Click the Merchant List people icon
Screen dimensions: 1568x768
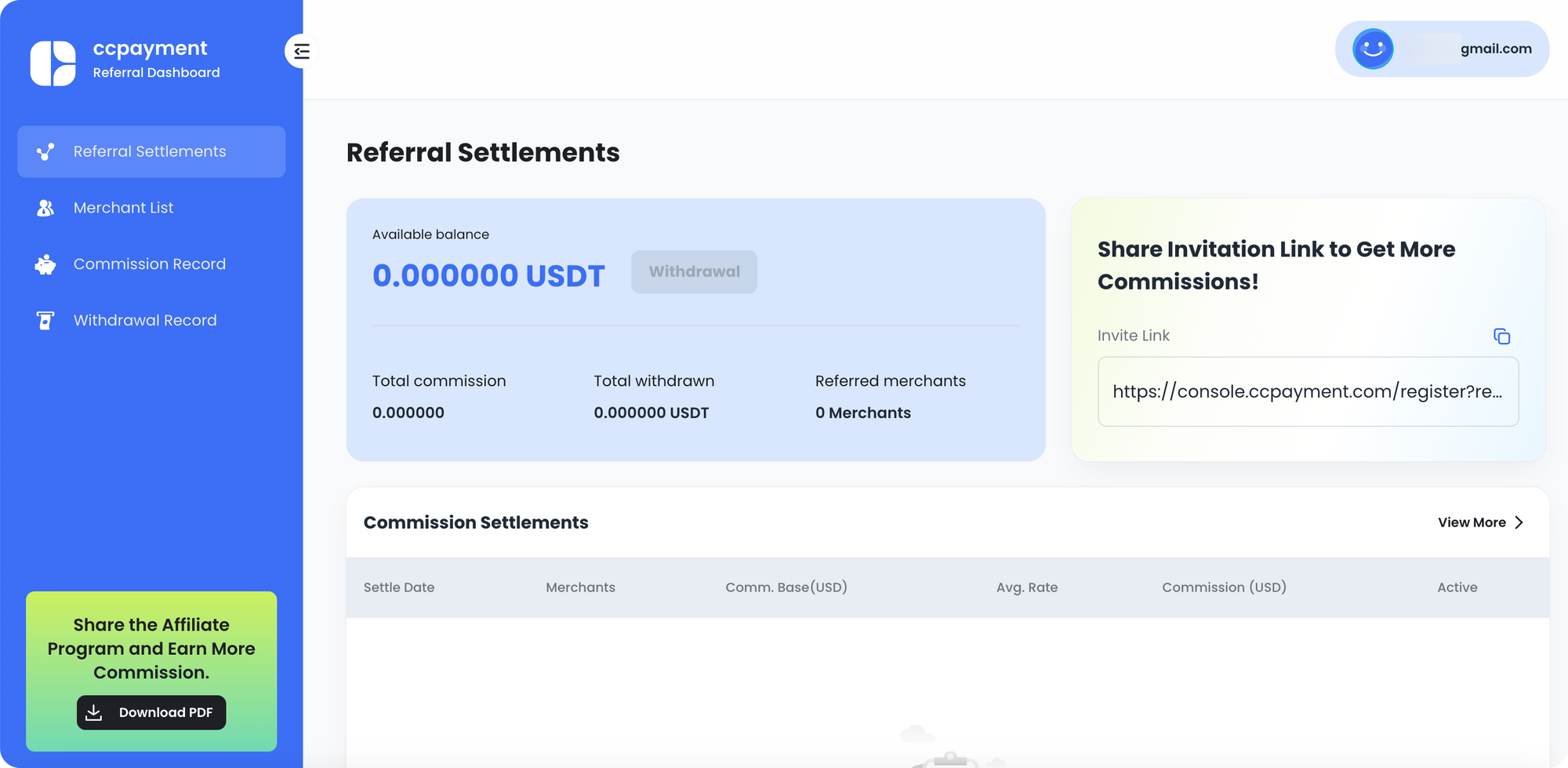pyautogui.click(x=45, y=208)
